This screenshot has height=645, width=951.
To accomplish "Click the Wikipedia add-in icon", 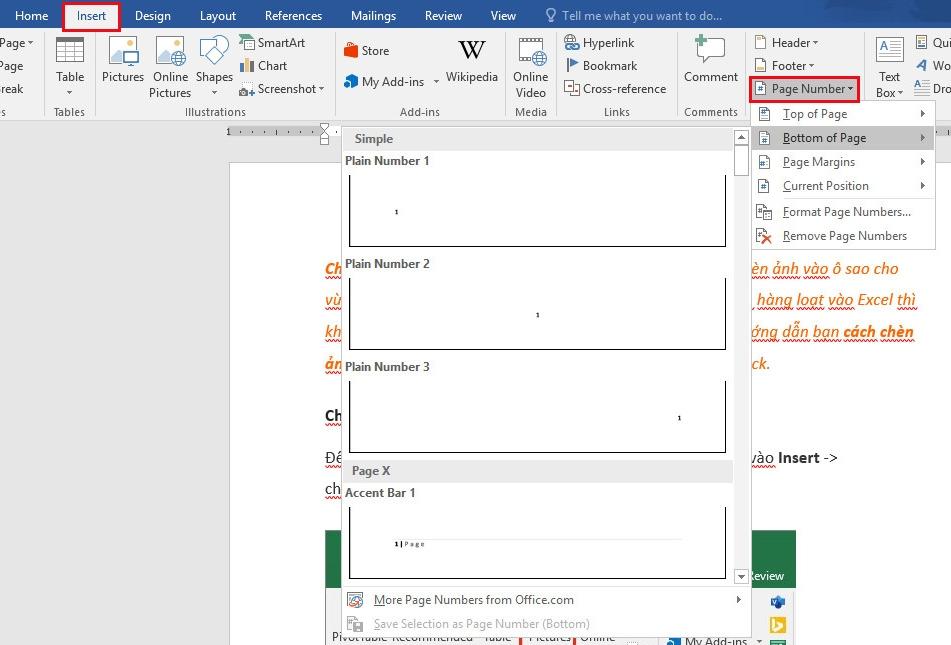I will pos(472,49).
